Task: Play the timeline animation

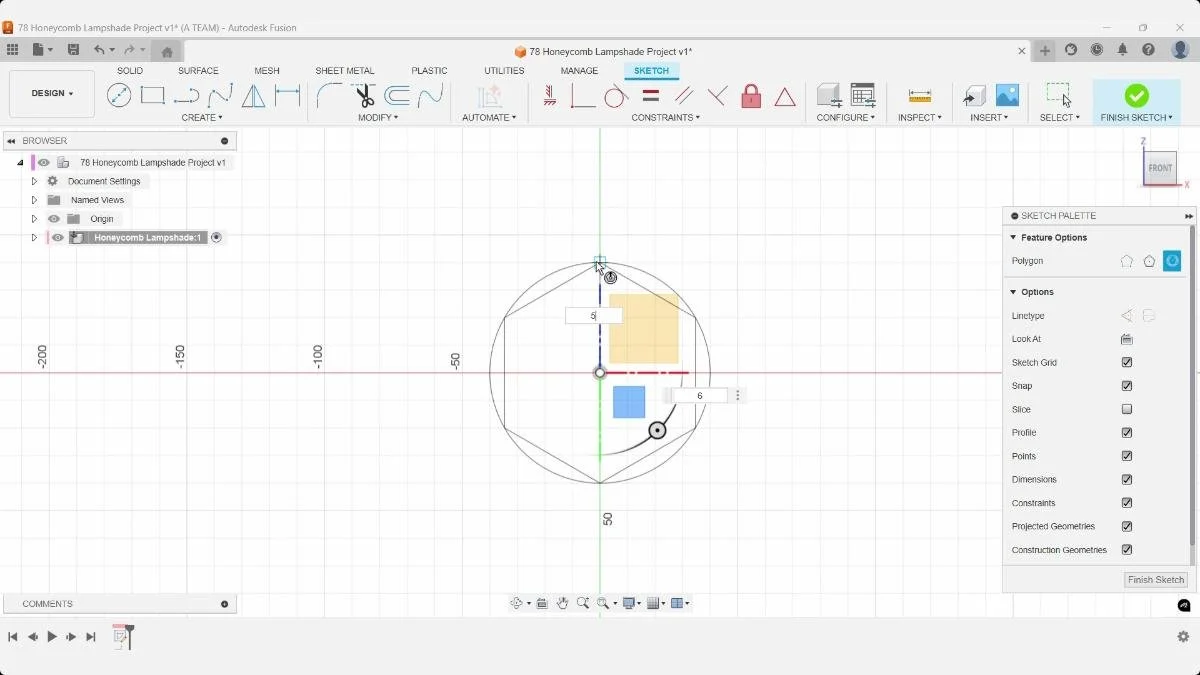Action: coord(52,637)
